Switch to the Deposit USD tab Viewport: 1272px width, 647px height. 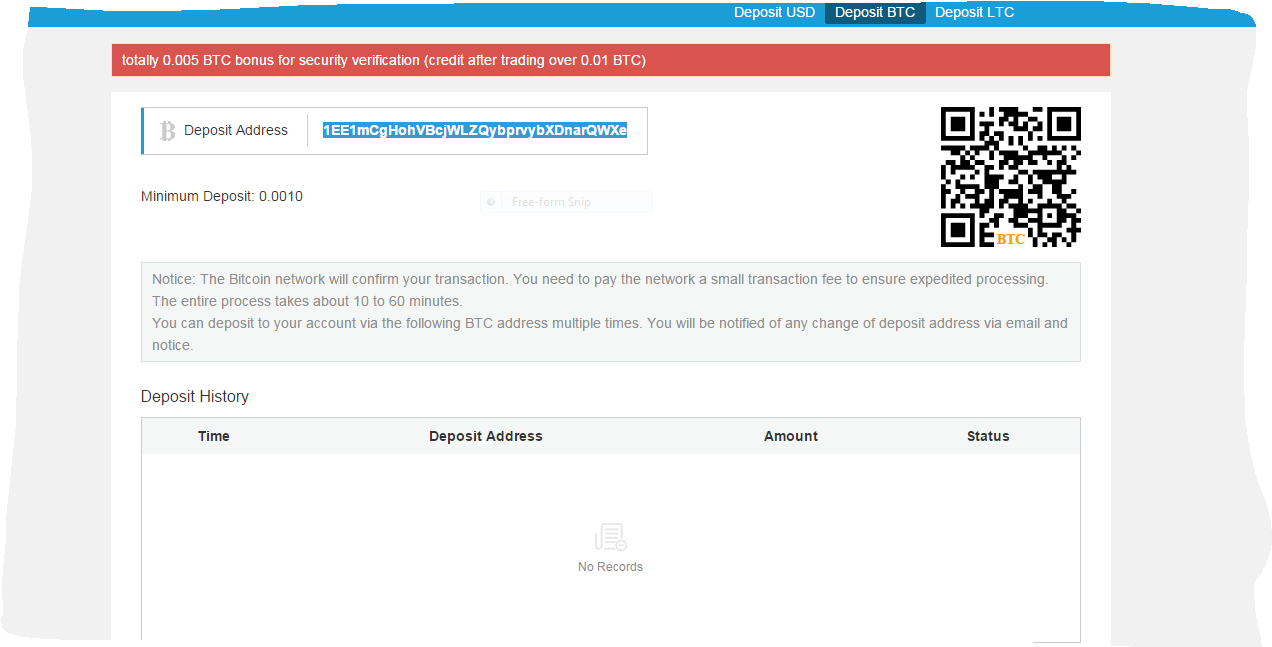774,12
